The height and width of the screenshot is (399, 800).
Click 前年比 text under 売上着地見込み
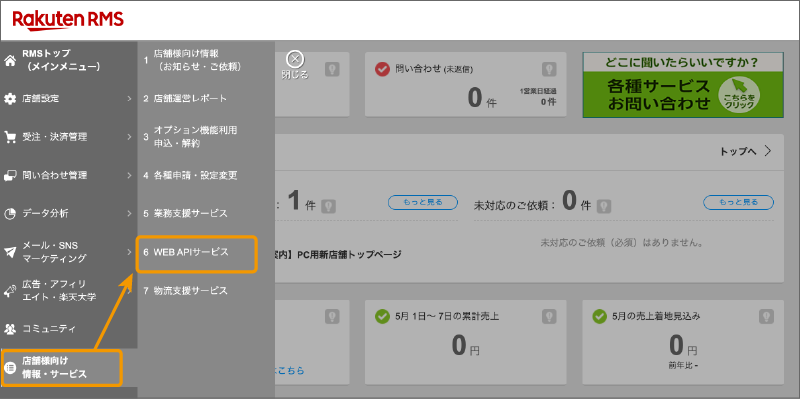683,365
